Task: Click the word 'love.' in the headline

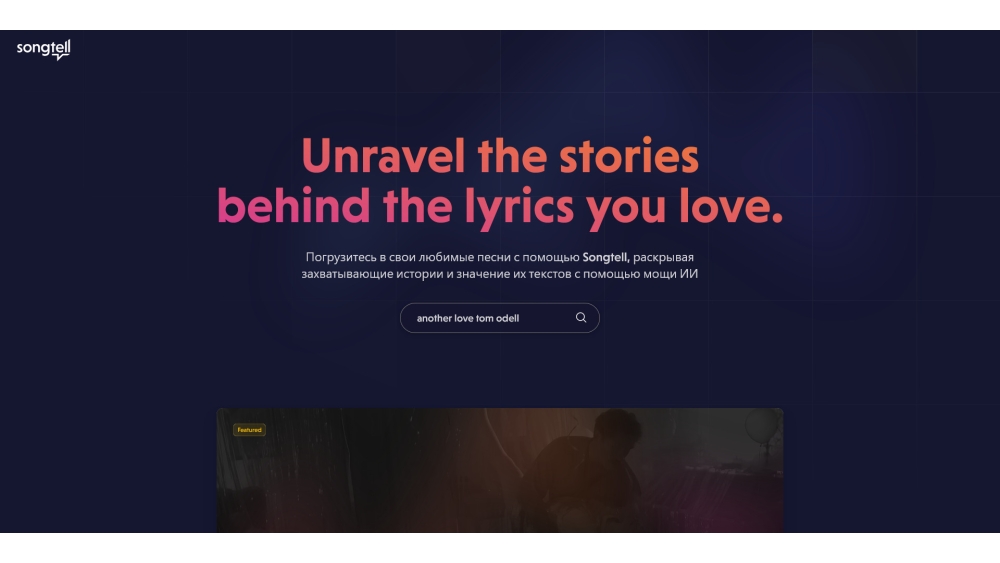Action: click(731, 205)
